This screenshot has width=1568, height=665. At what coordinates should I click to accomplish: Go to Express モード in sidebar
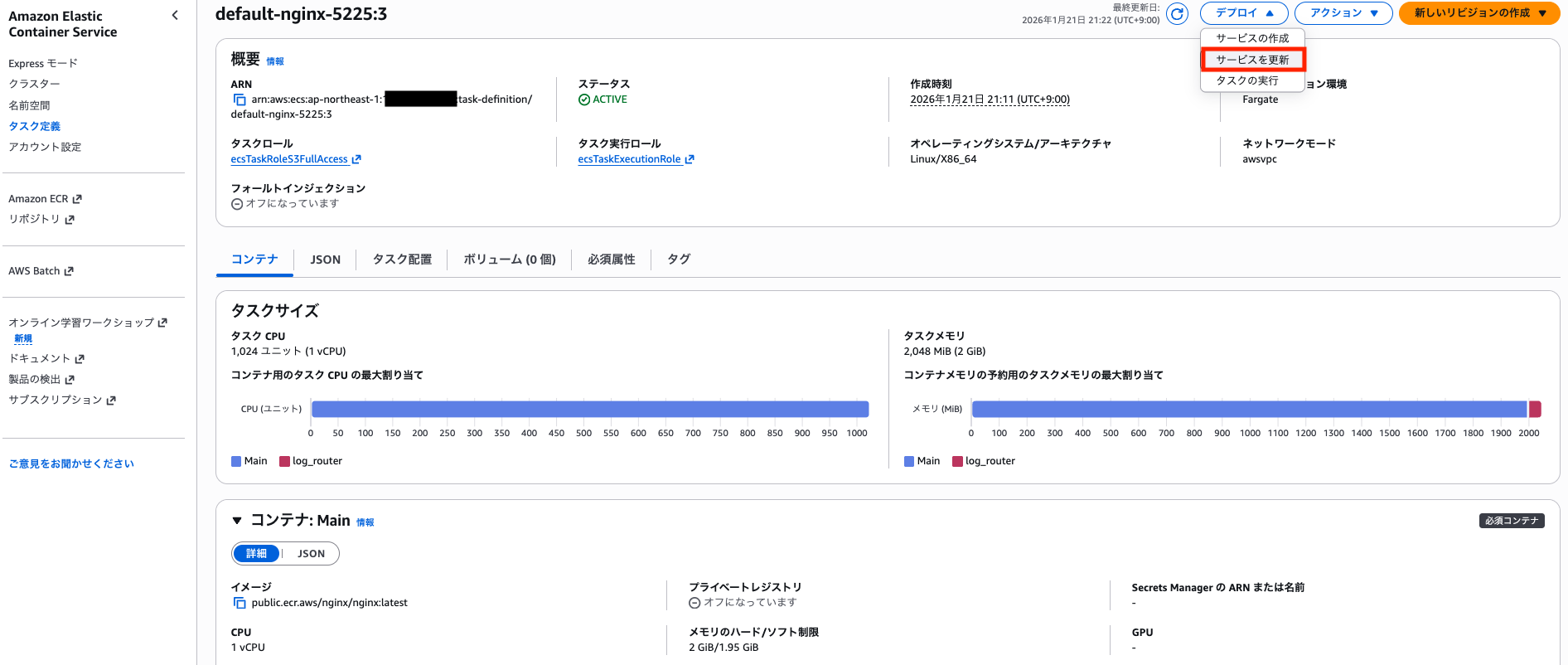pos(43,64)
